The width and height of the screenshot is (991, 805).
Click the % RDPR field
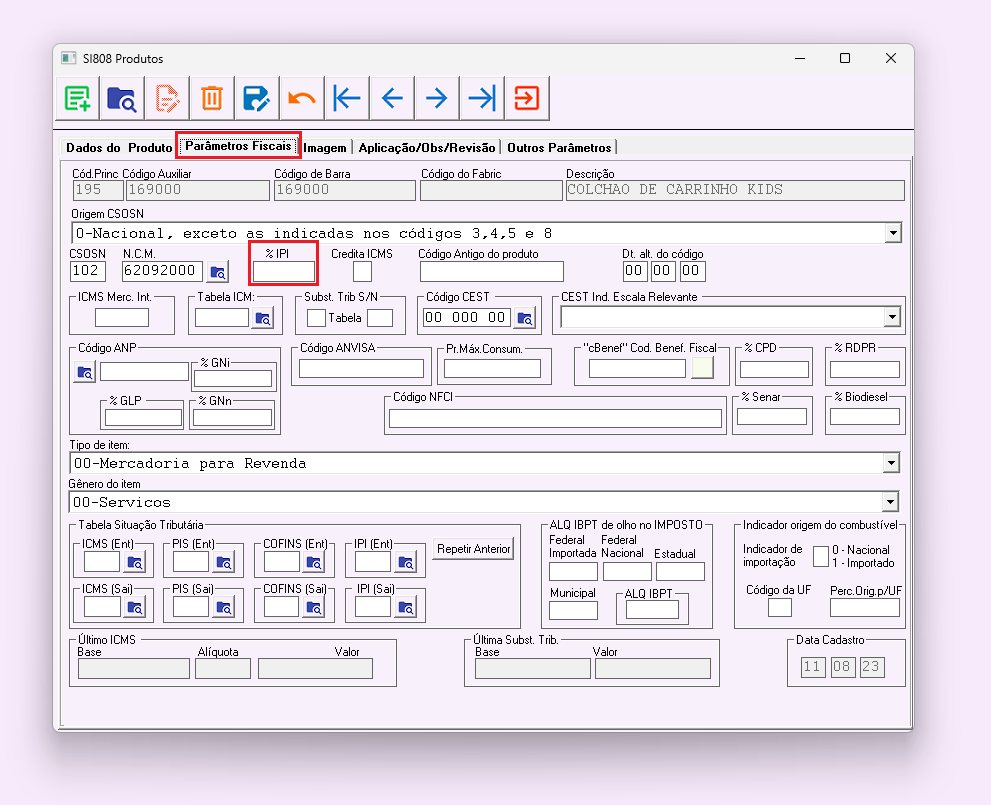click(865, 370)
